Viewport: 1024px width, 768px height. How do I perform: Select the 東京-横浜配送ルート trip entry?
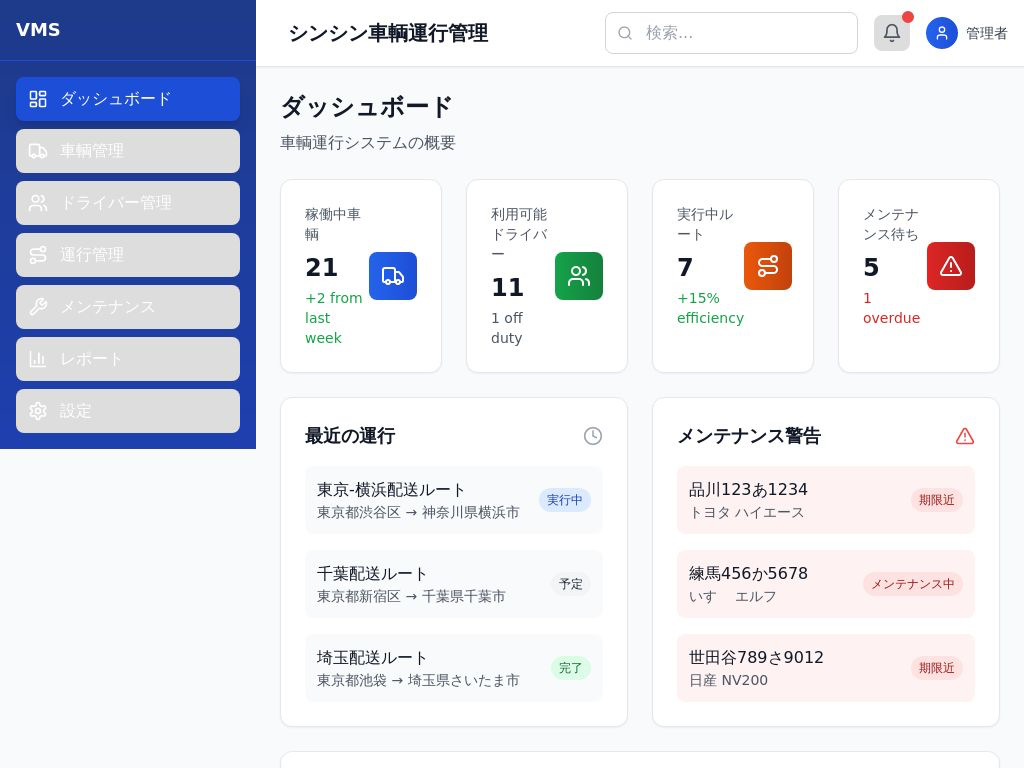coord(420,500)
